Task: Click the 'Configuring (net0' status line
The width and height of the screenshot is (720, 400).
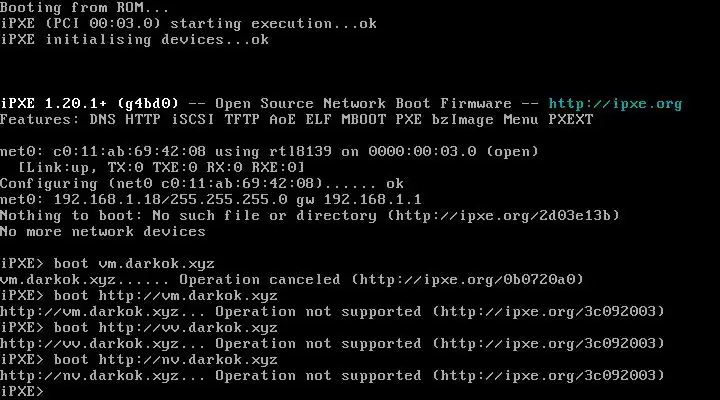Action: tap(202, 184)
